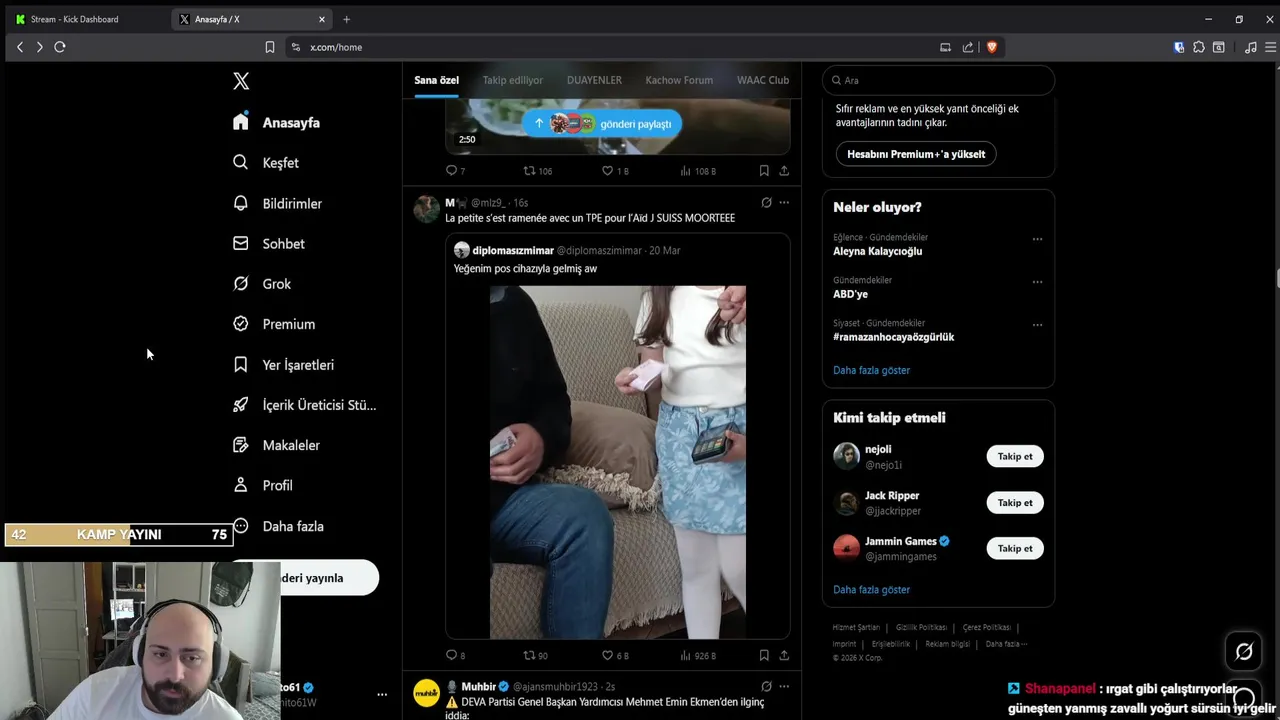View analytics of 108 B views post
This screenshot has height=720, width=1280.
pyautogui.click(x=698, y=171)
